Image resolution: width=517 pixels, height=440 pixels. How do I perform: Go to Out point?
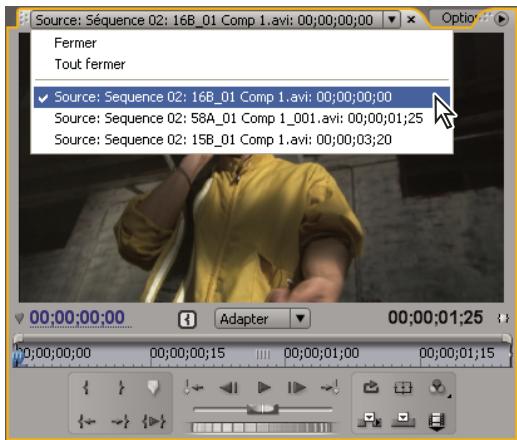click(x=121, y=421)
